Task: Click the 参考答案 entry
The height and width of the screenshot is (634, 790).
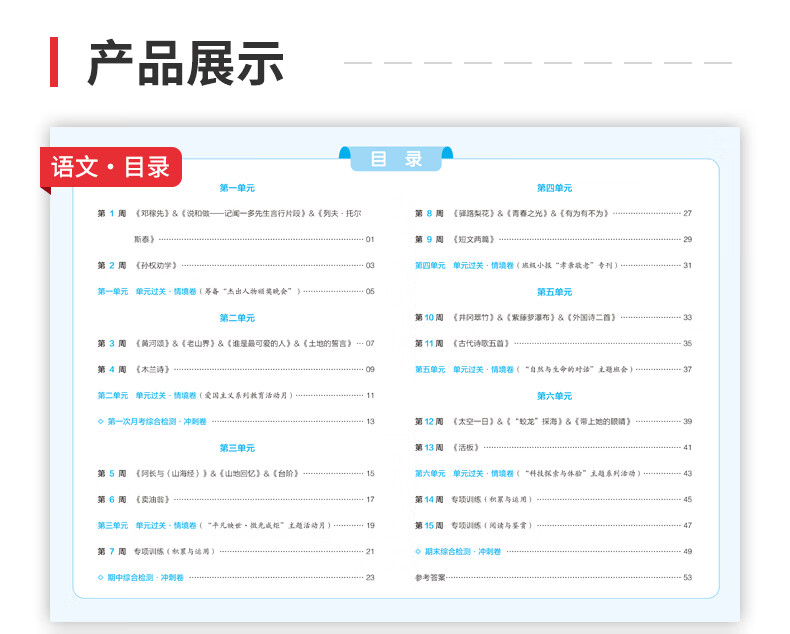Action: (430, 577)
